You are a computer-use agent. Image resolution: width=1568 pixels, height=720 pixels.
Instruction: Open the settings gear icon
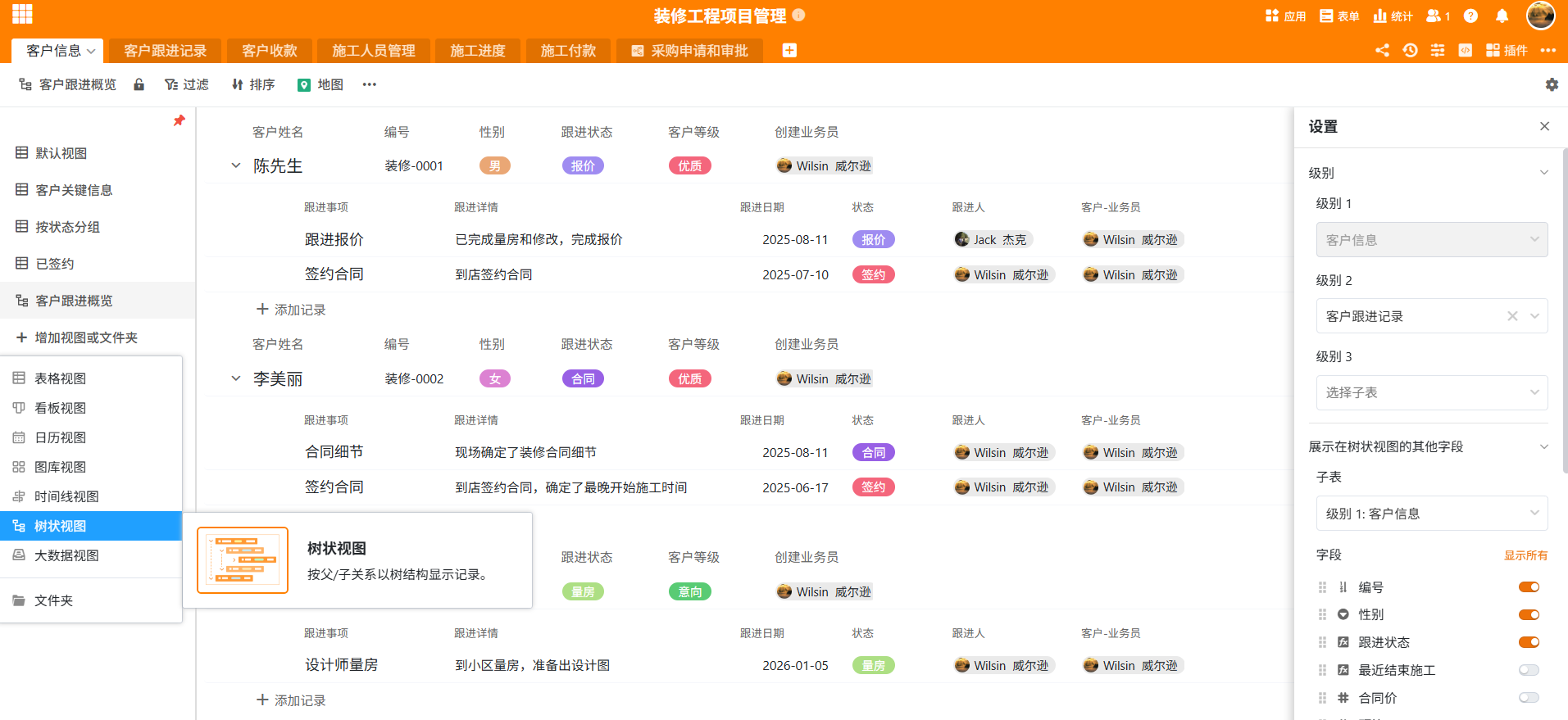(1551, 84)
